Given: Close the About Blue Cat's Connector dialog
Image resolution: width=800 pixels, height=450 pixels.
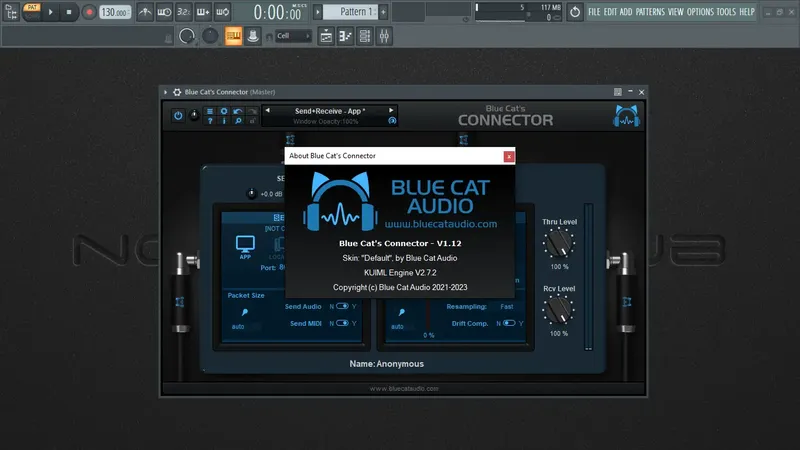Looking at the screenshot, I should 509,157.
